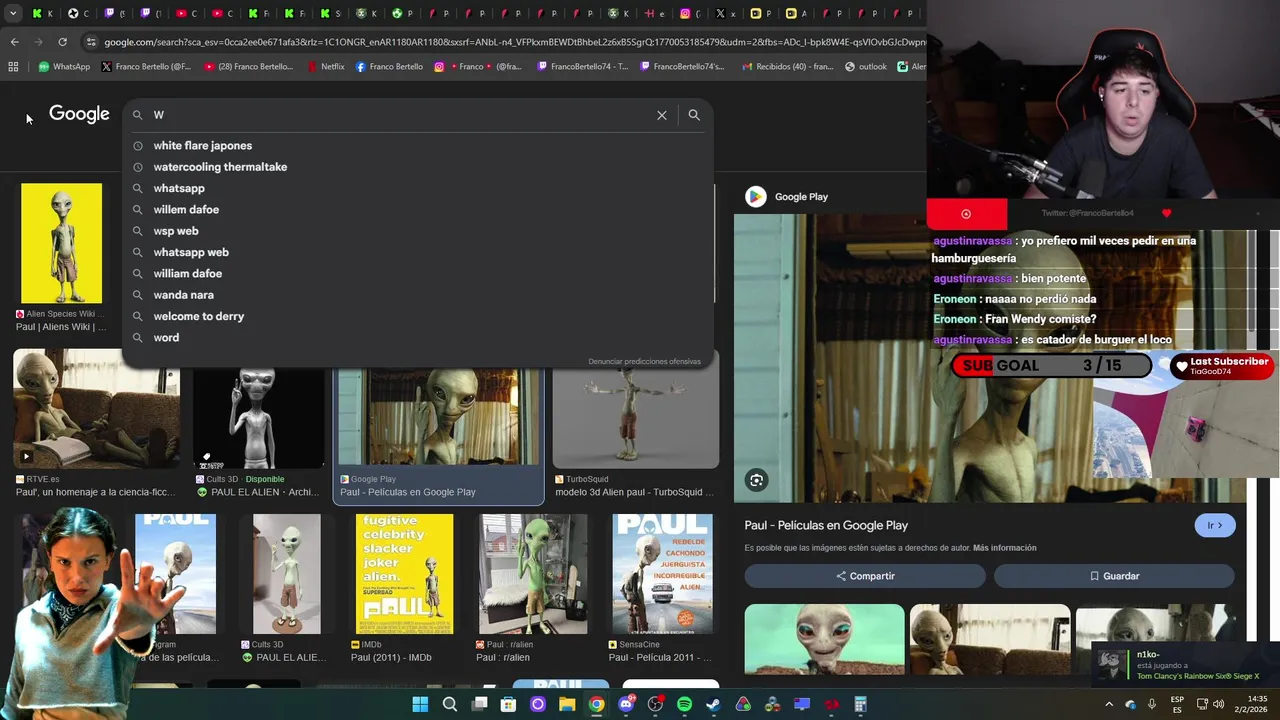
Task: Choose the "wanda nara" suggestion
Action: coord(418,295)
